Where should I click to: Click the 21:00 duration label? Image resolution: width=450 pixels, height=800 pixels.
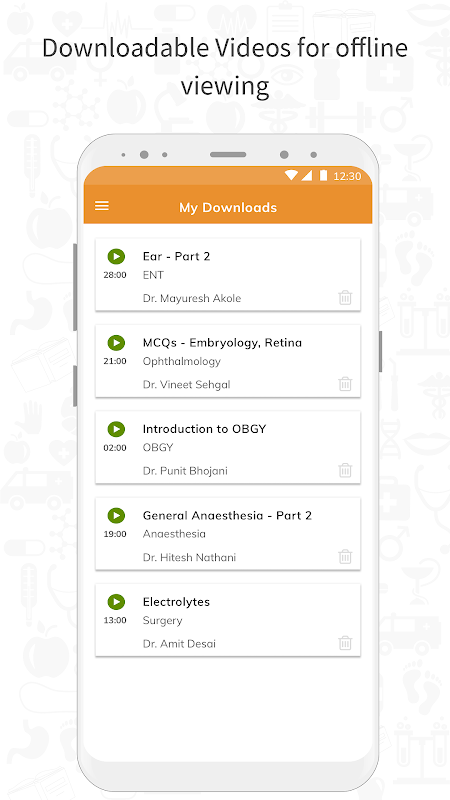[115, 361]
